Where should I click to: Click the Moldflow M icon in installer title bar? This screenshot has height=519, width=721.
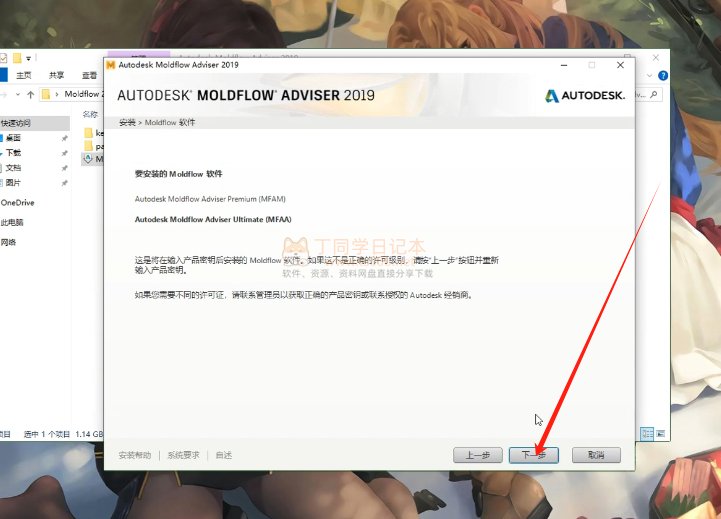(x=110, y=65)
